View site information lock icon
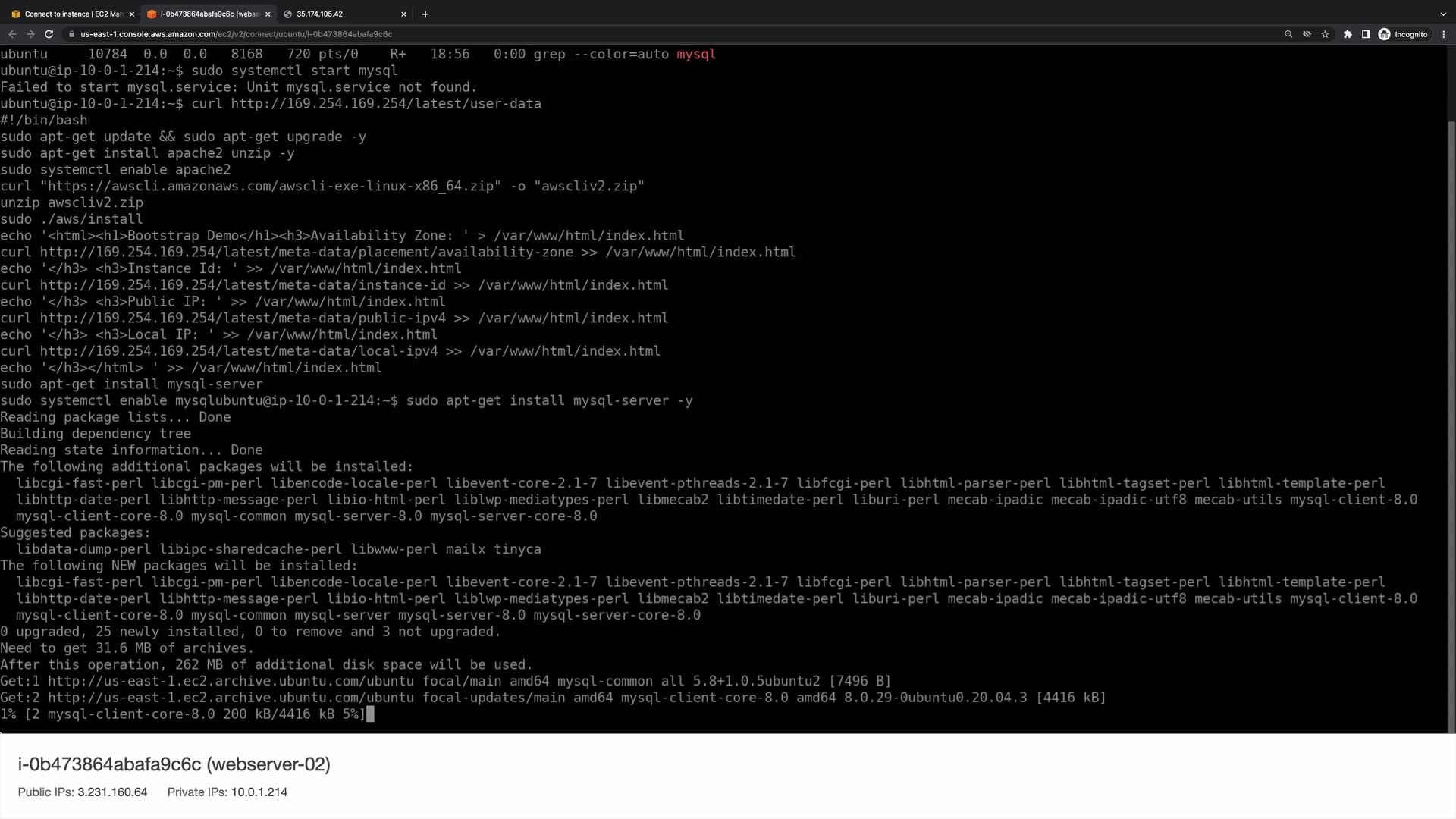This screenshot has height=819, width=1456. pyautogui.click(x=71, y=34)
